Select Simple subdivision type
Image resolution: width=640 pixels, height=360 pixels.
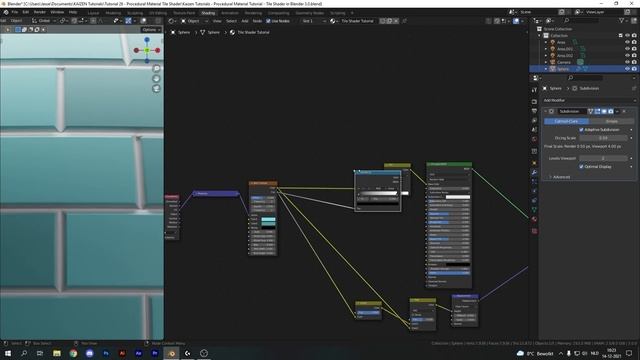611,121
